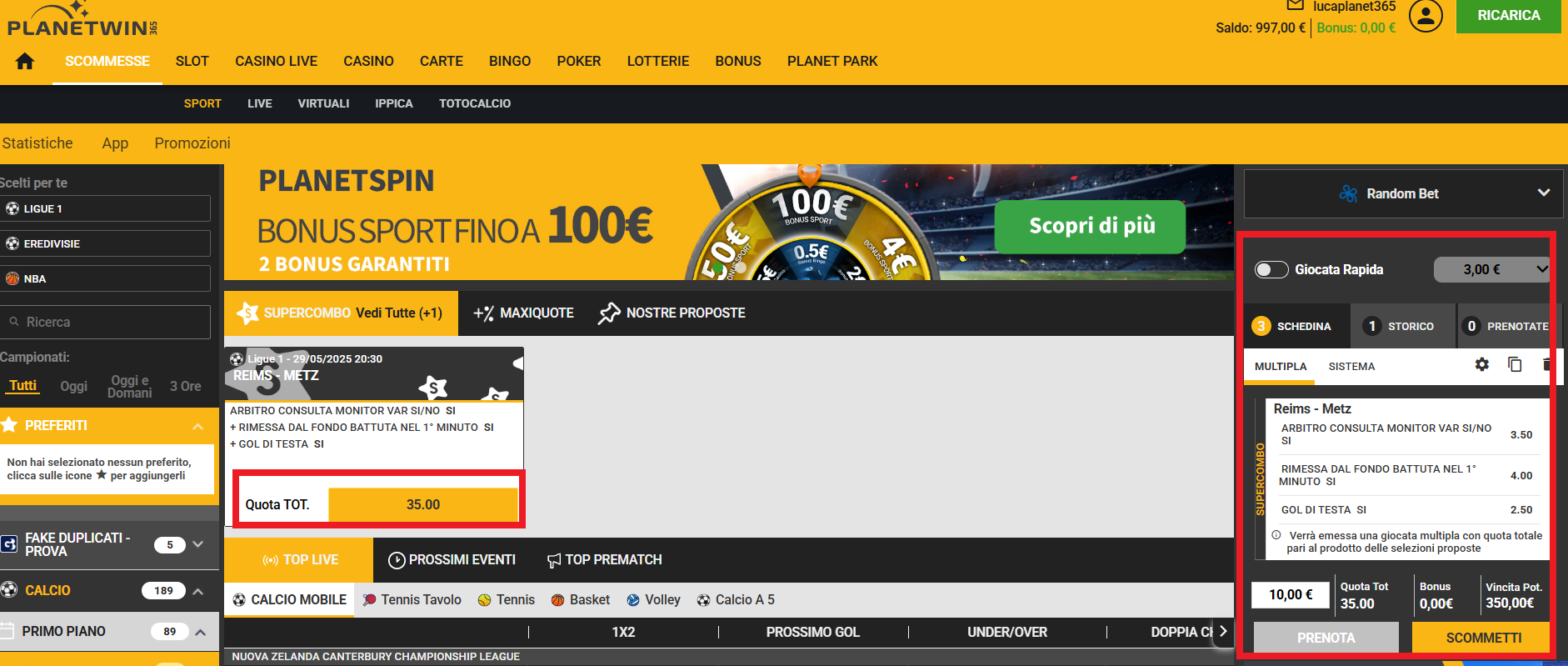Collapse the Preferiti section

pyautogui.click(x=198, y=426)
